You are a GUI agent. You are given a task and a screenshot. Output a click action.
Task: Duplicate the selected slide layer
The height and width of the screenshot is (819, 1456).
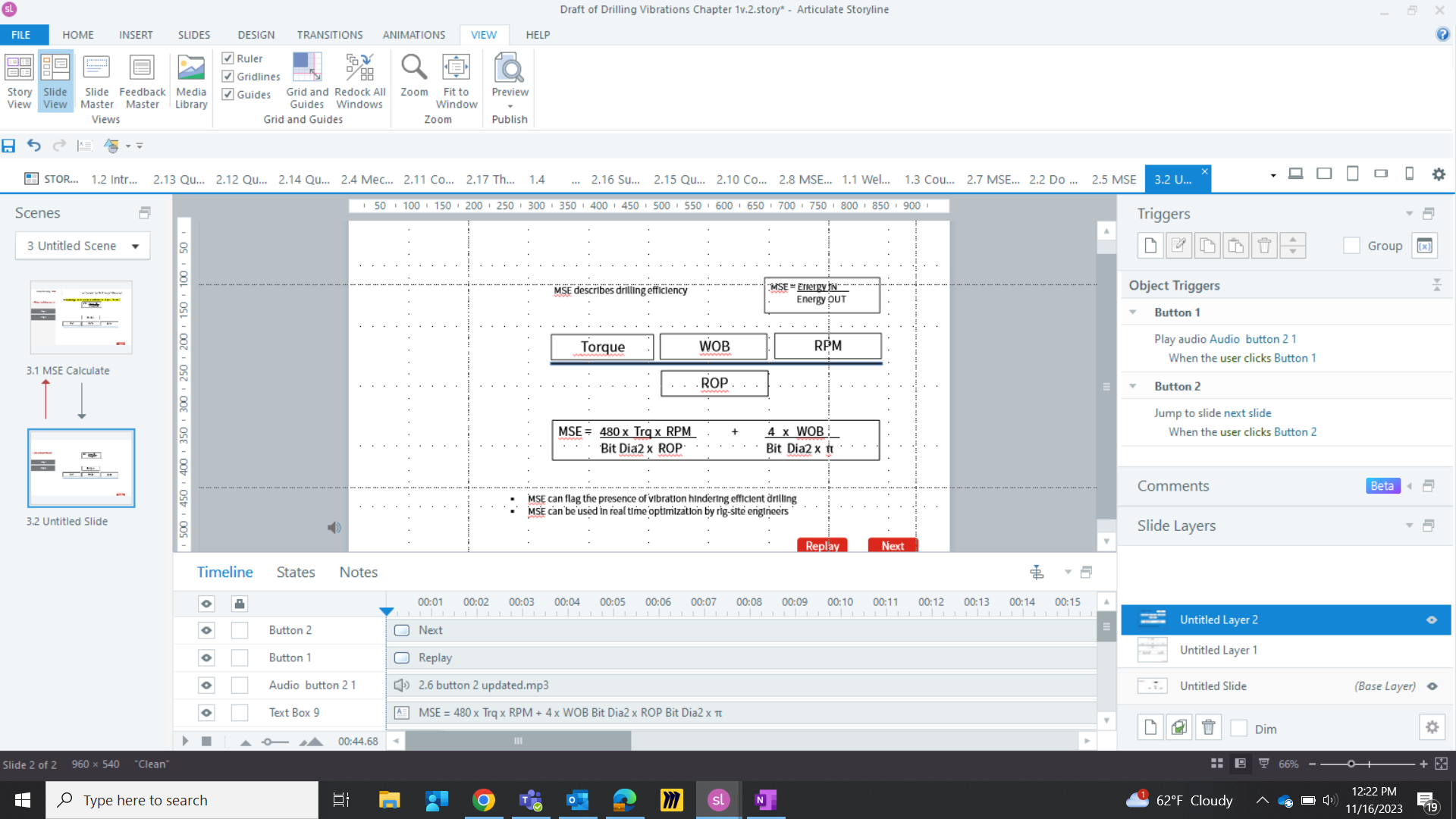(1179, 728)
